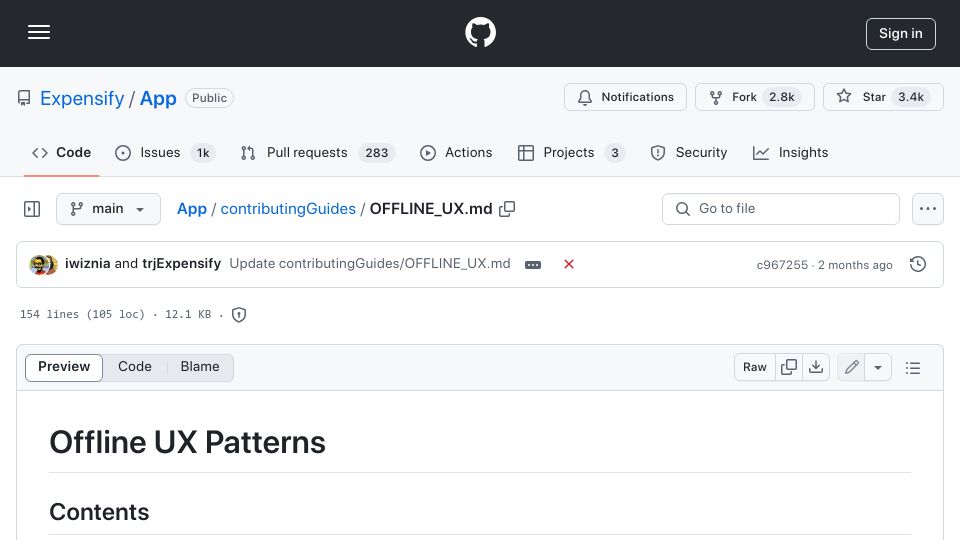Screen dimensions: 960x540
Task: Open the Issues tab
Action: (165, 152)
